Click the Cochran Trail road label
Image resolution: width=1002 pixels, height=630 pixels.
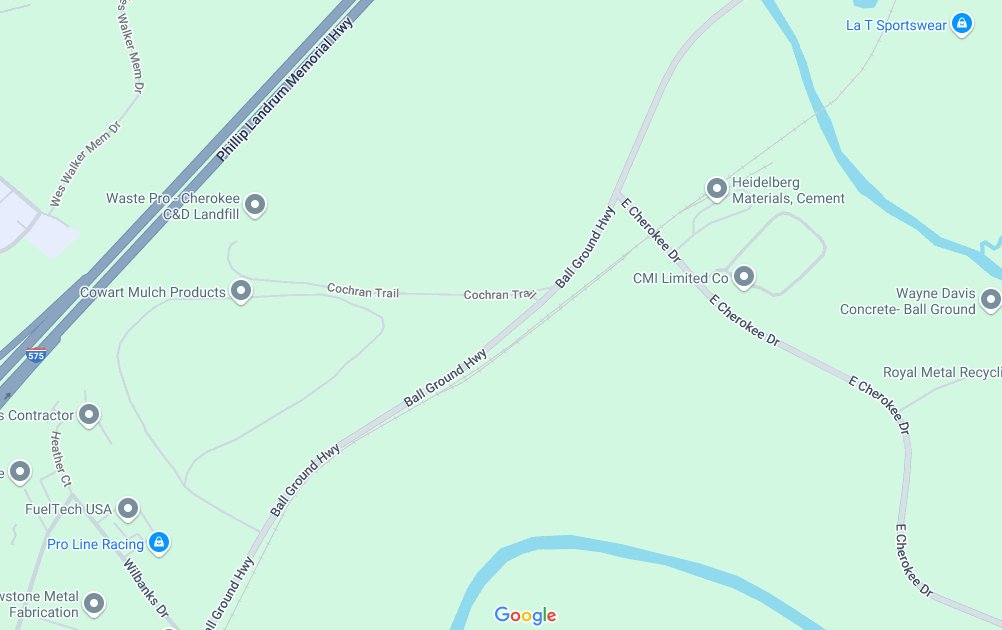363,291
